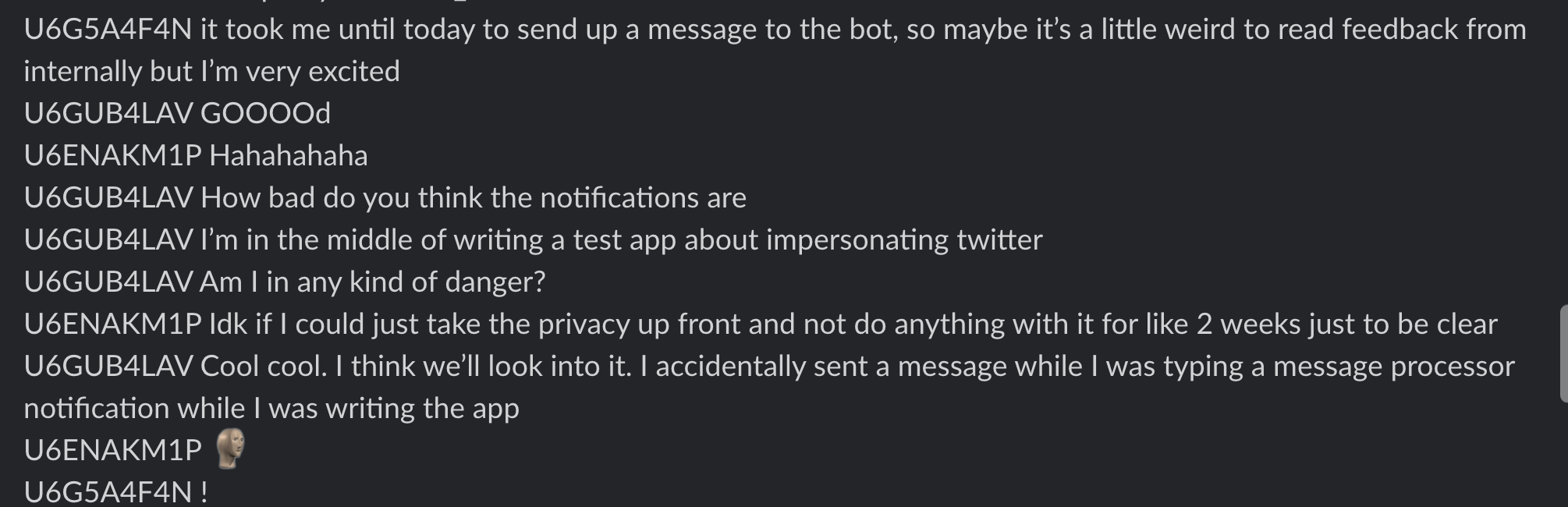
Task: Click the "notification while I was writing the app" line
Action: [271, 409]
